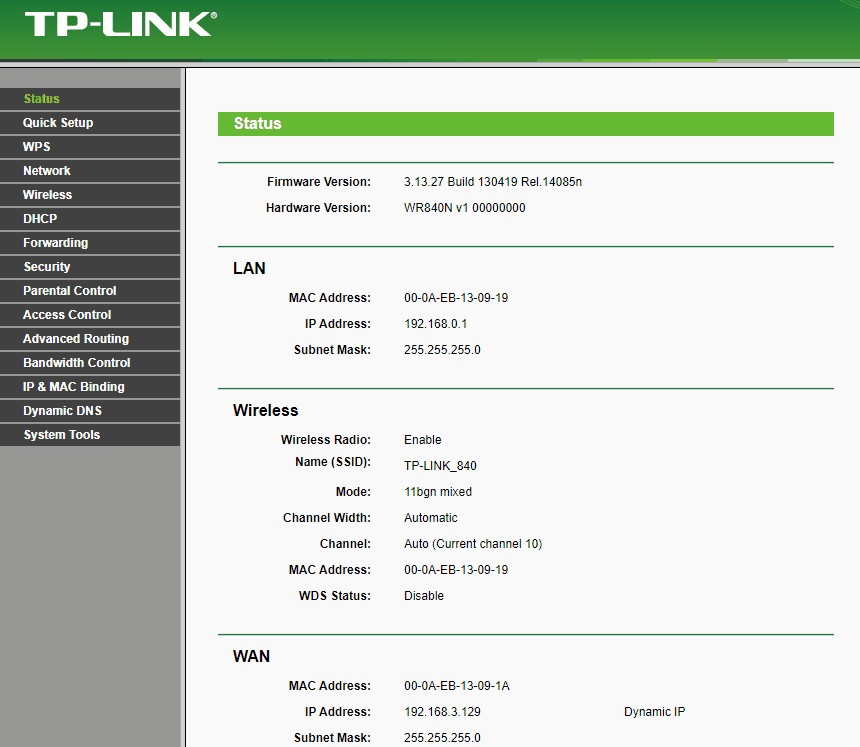This screenshot has height=747, width=860.
Task: Open Access Control menu
Action: pyautogui.click(x=90, y=315)
